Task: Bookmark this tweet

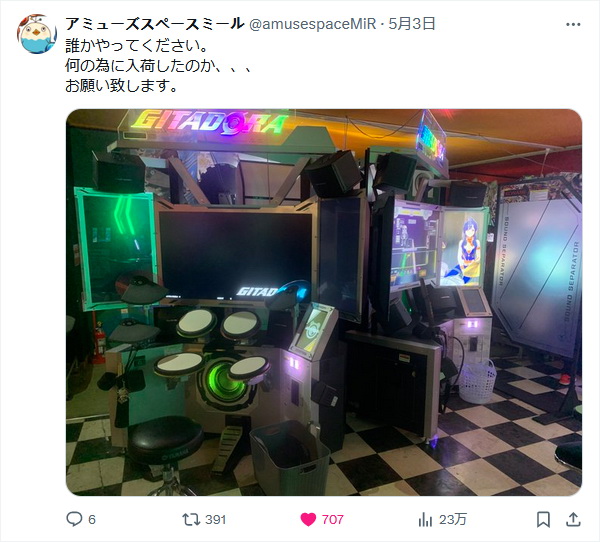Action: (x=543, y=519)
